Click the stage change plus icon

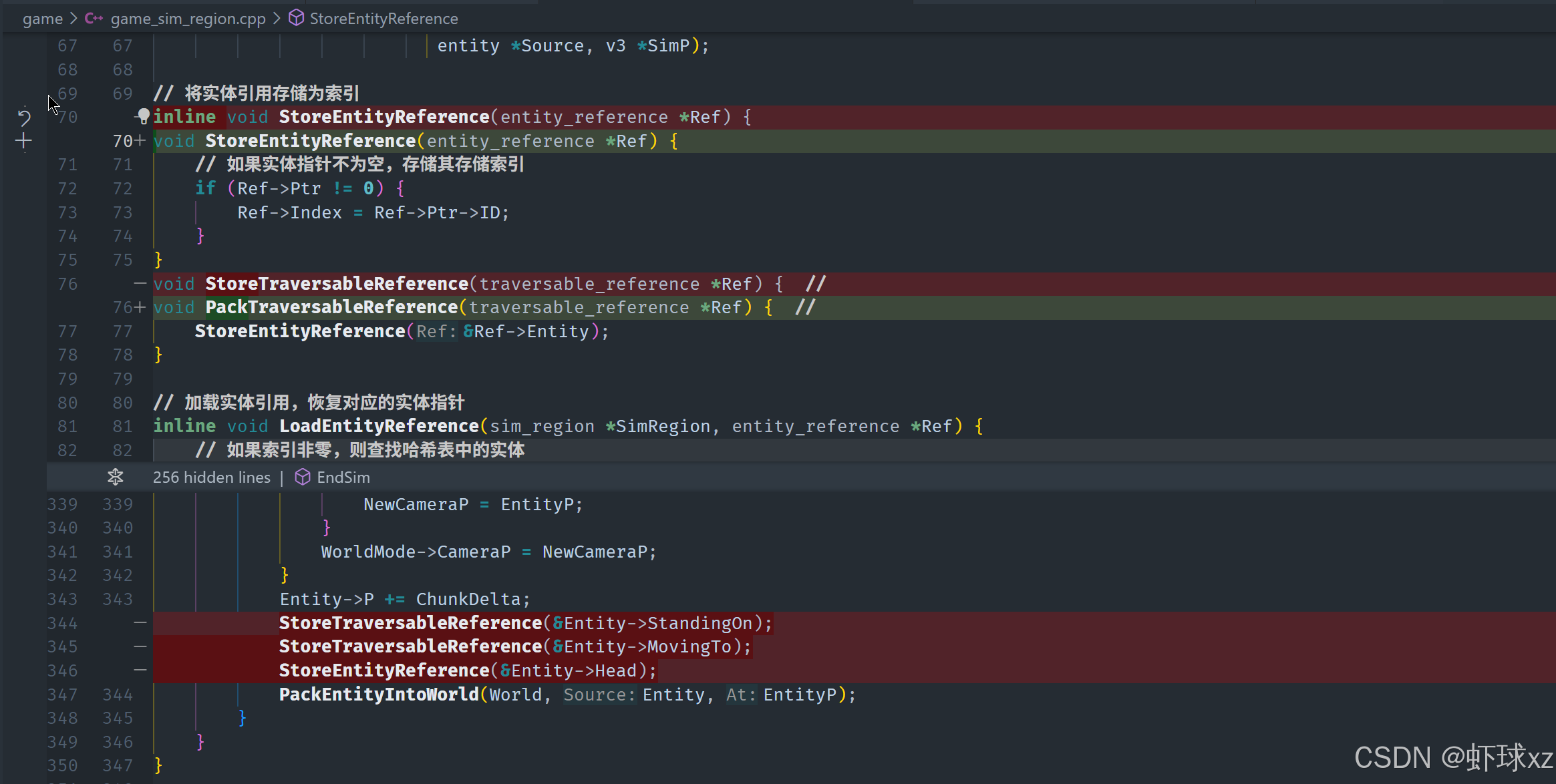23,141
